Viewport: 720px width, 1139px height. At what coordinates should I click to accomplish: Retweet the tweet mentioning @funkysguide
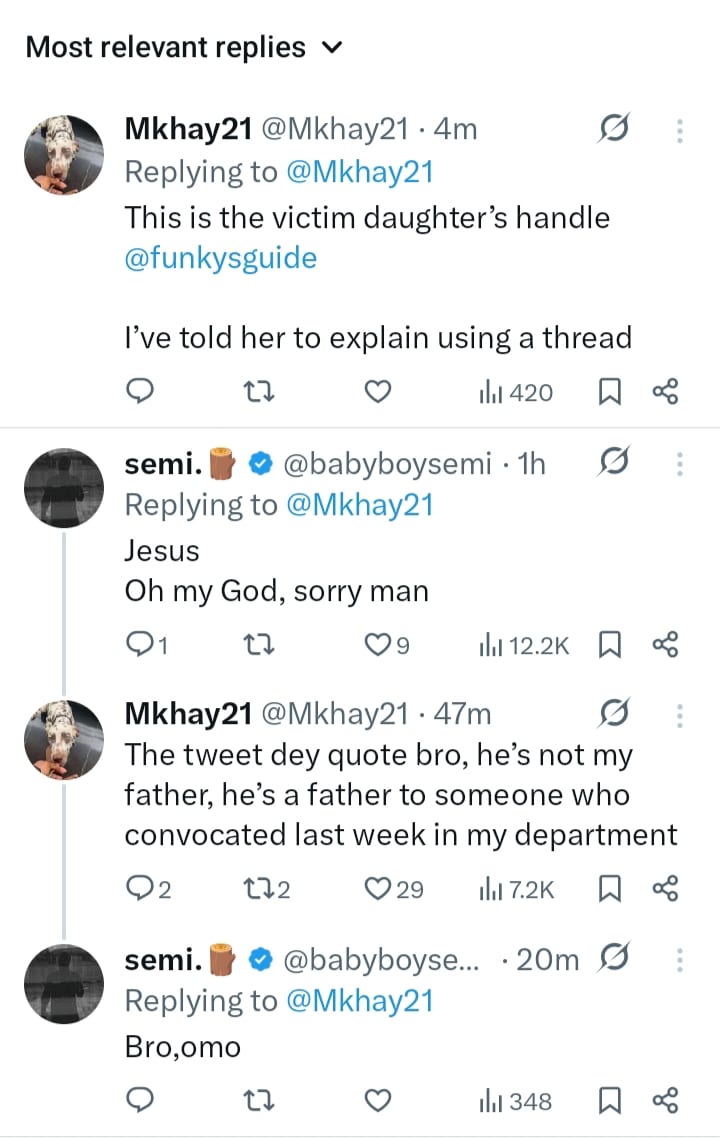260,393
